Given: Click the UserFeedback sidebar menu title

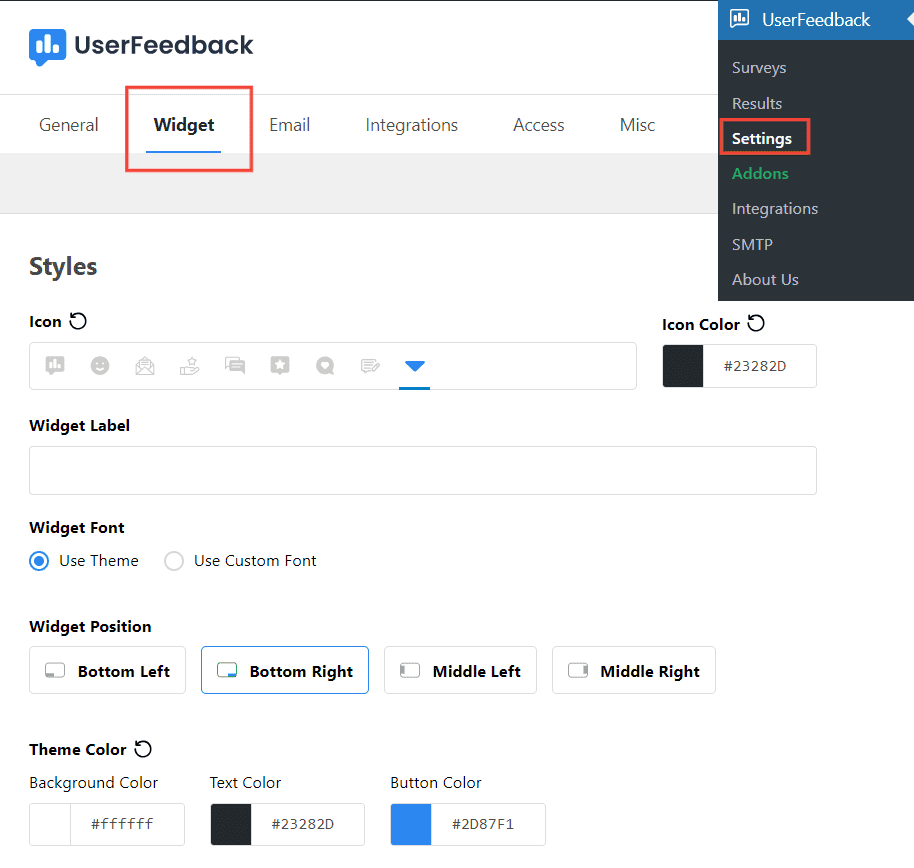Looking at the screenshot, I should (815, 20).
